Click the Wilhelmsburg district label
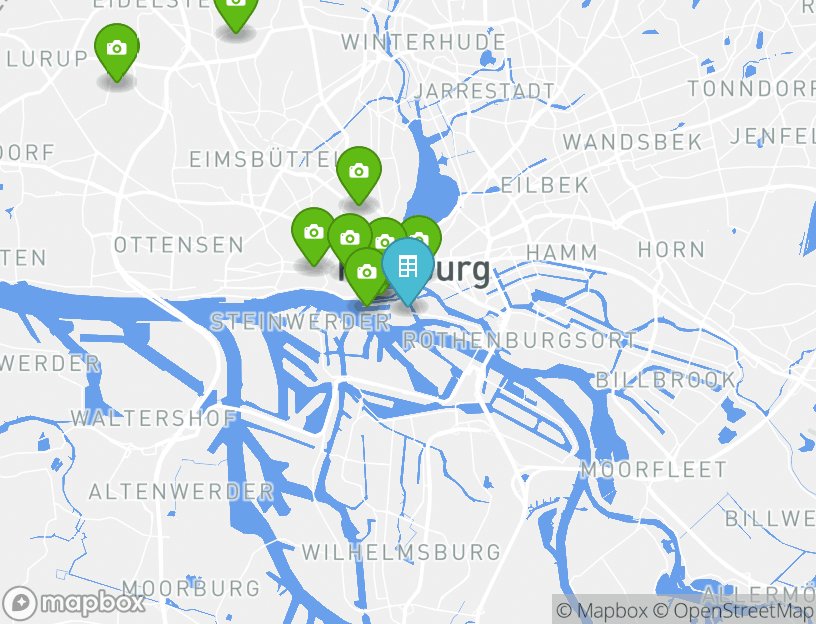816x624 pixels. pos(401,552)
